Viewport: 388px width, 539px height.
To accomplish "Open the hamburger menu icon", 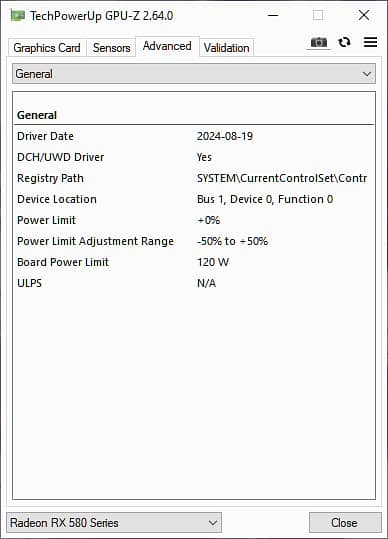I will click(370, 42).
